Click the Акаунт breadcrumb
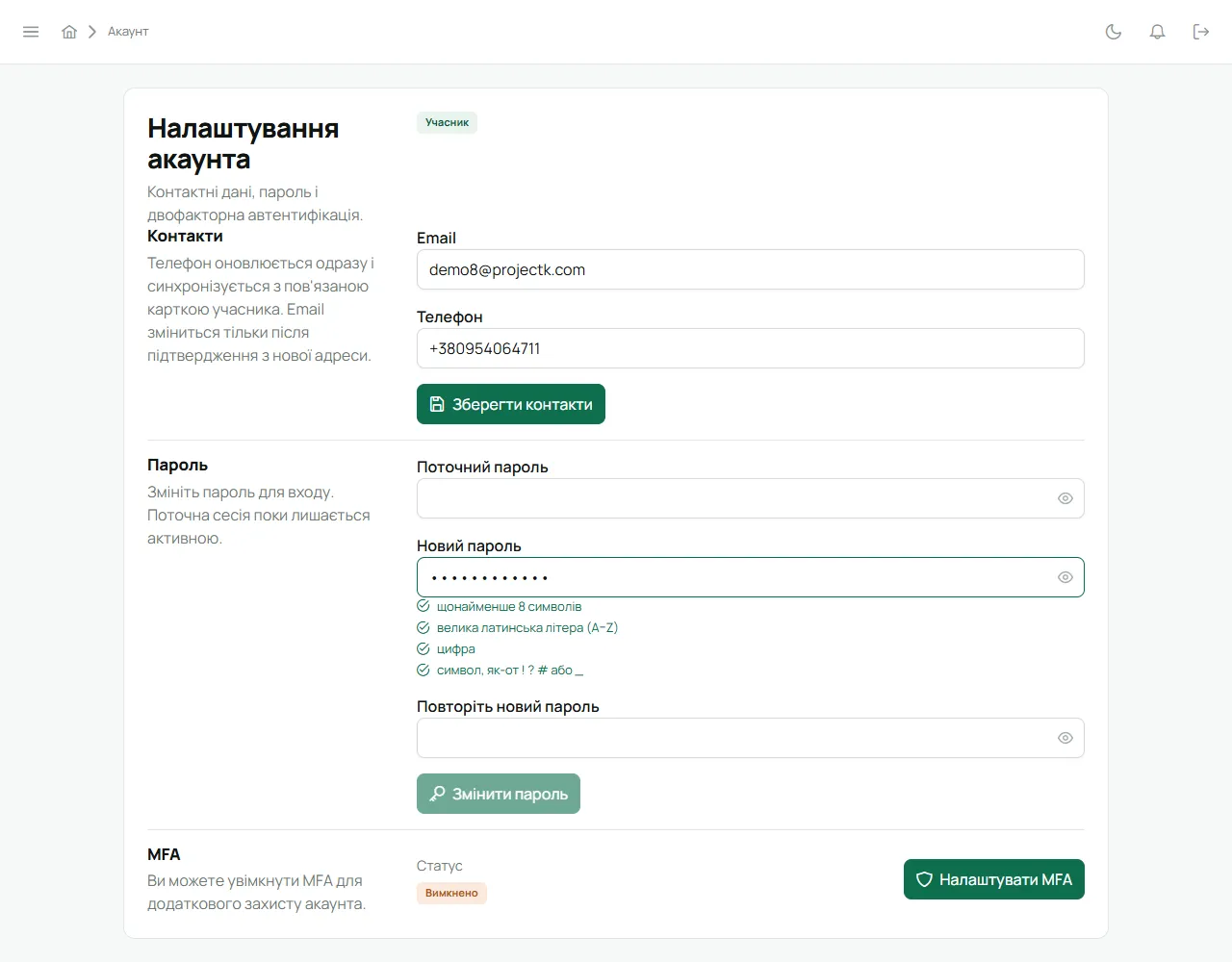The width and height of the screenshot is (1232, 962). coord(128,32)
